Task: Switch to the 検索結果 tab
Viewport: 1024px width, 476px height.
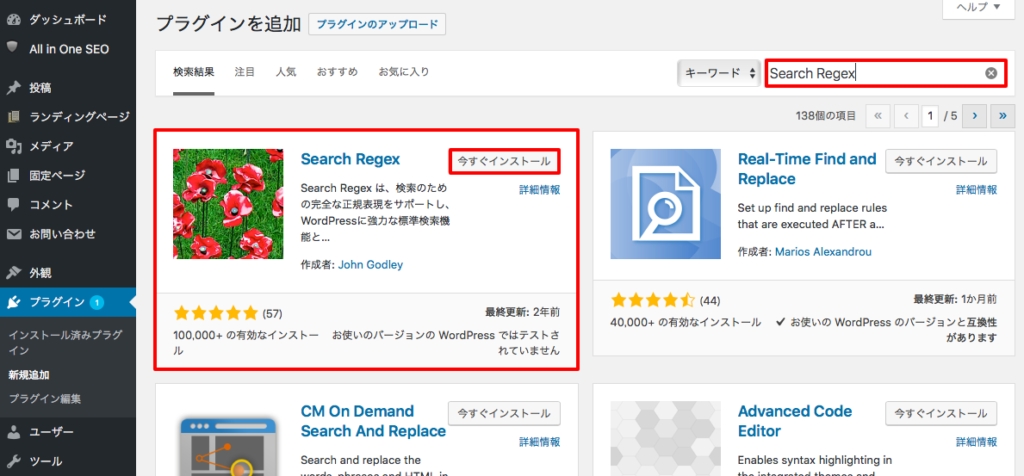Action: (193, 72)
